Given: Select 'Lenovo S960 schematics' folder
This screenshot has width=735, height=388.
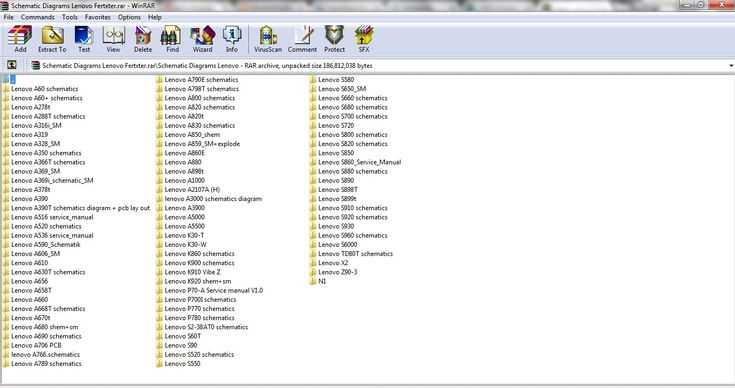Looking at the screenshot, I should pos(349,235).
